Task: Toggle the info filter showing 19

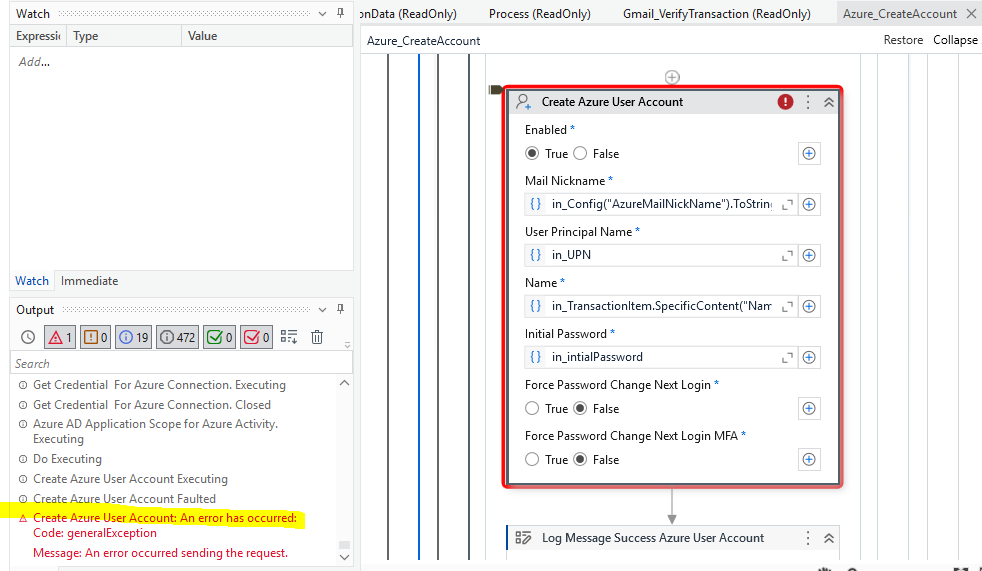Action: [133, 337]
